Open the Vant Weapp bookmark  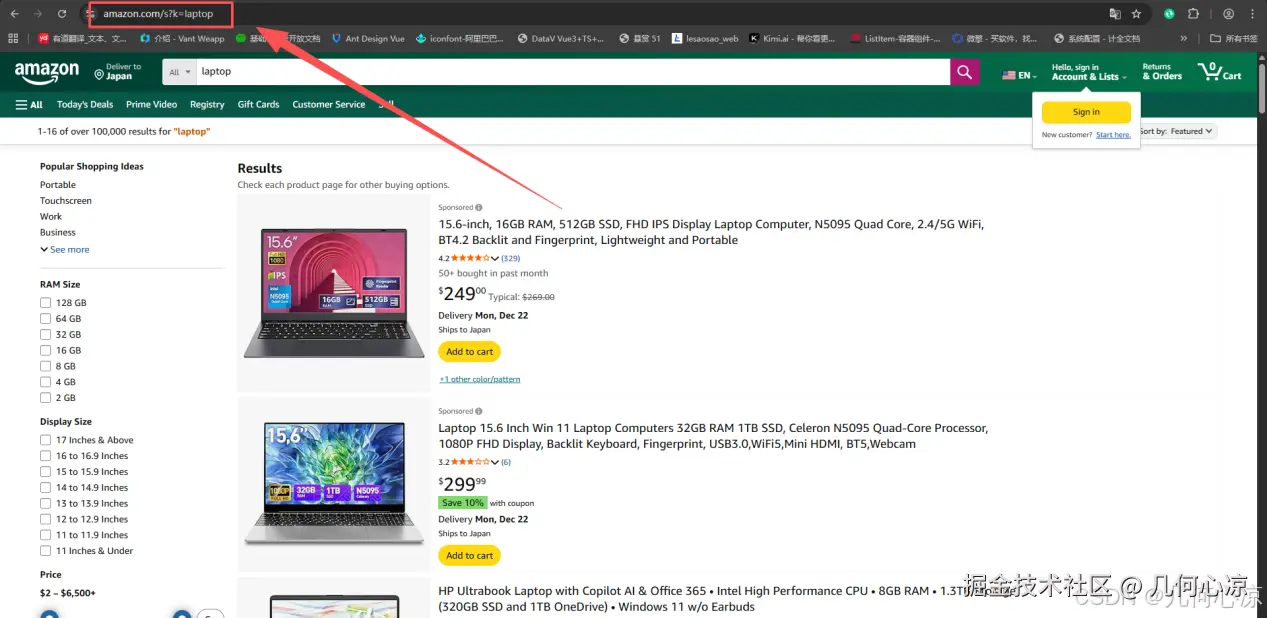pos(182,39)
